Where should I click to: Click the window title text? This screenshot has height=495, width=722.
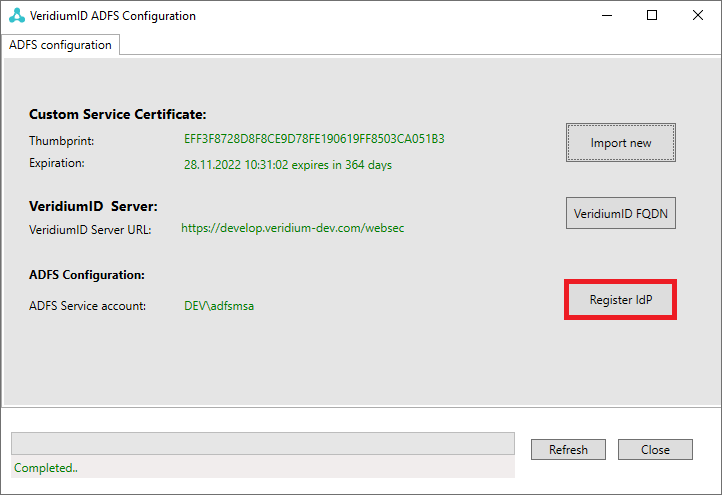[113, 16]
